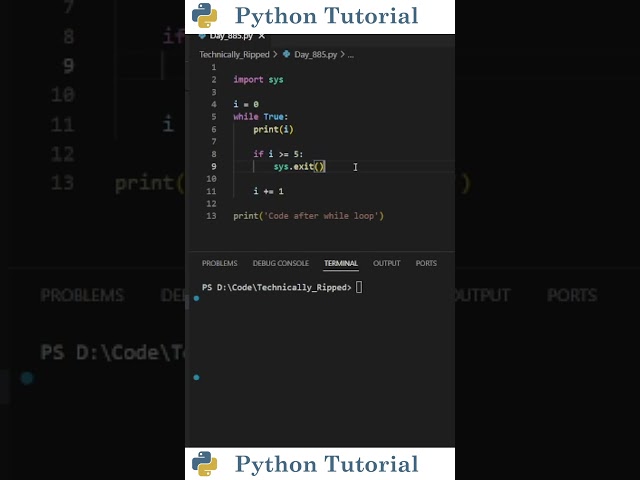Viewport: 640px width, 480px height.
Task: Click the 'print(i)' line
Action: click(273, 129)
